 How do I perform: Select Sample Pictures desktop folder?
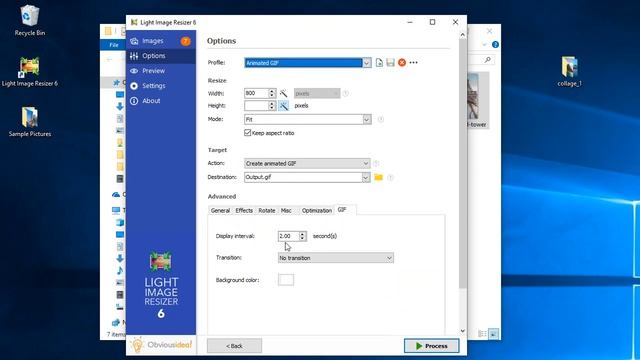pos(30,122)
